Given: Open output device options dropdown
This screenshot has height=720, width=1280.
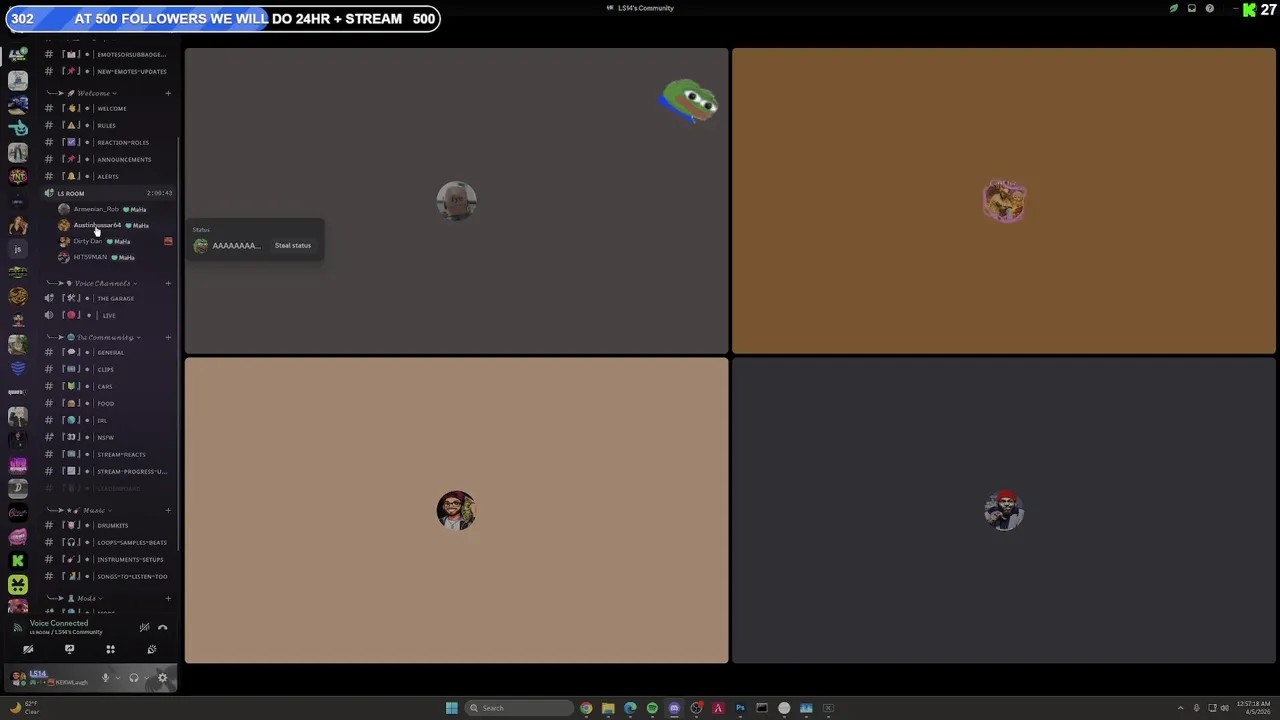Looking at the screenshot, I should click(146, 677).
